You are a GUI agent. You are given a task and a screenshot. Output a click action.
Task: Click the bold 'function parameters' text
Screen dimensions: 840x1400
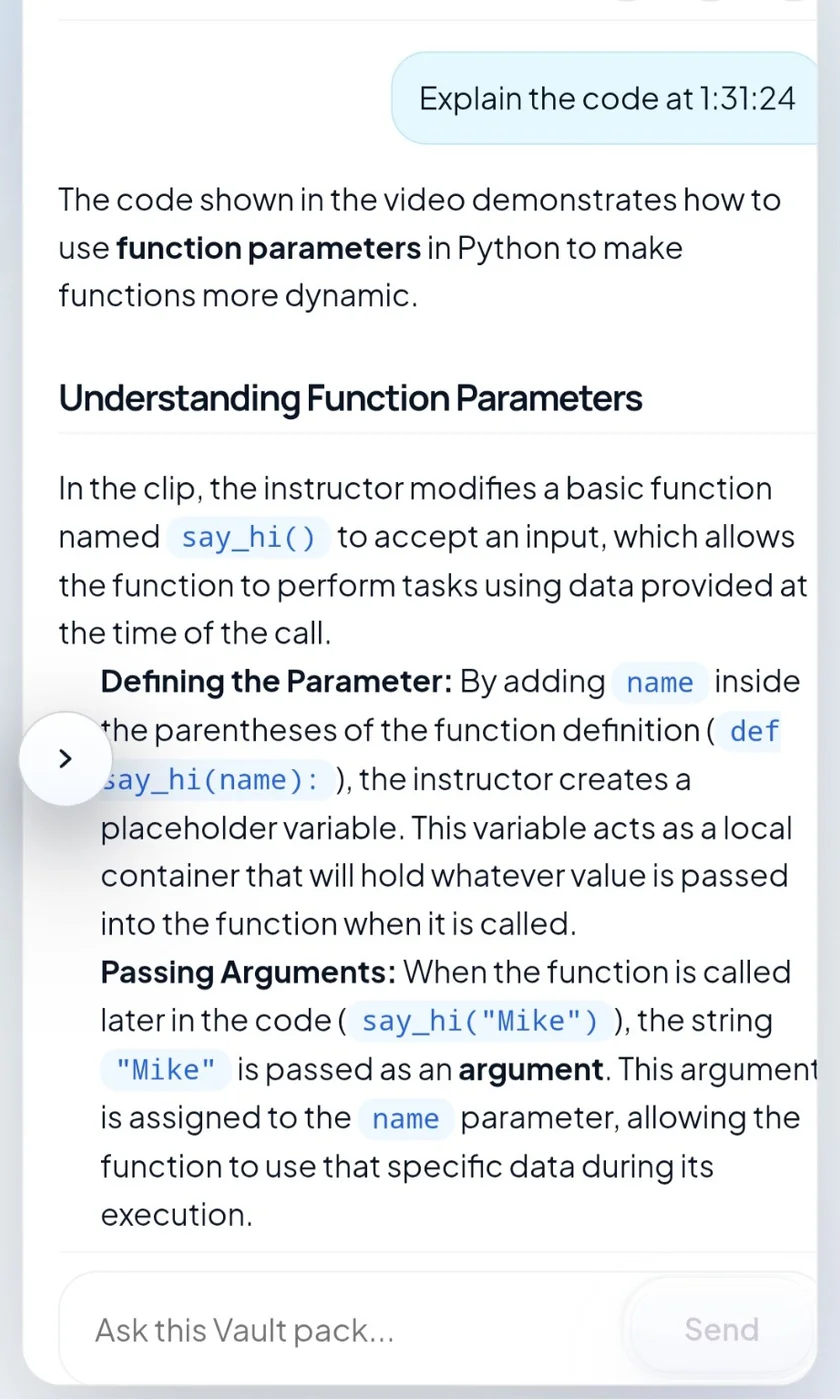click(269, 248)
